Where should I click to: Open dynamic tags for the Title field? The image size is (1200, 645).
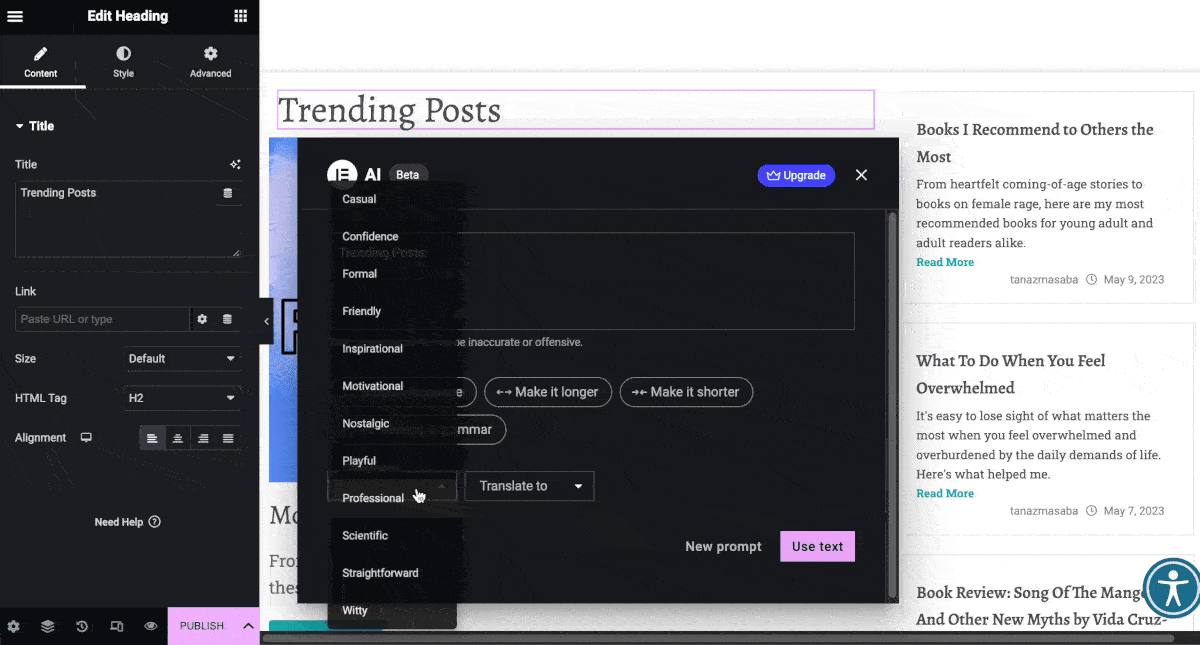(x=228, y=193)
